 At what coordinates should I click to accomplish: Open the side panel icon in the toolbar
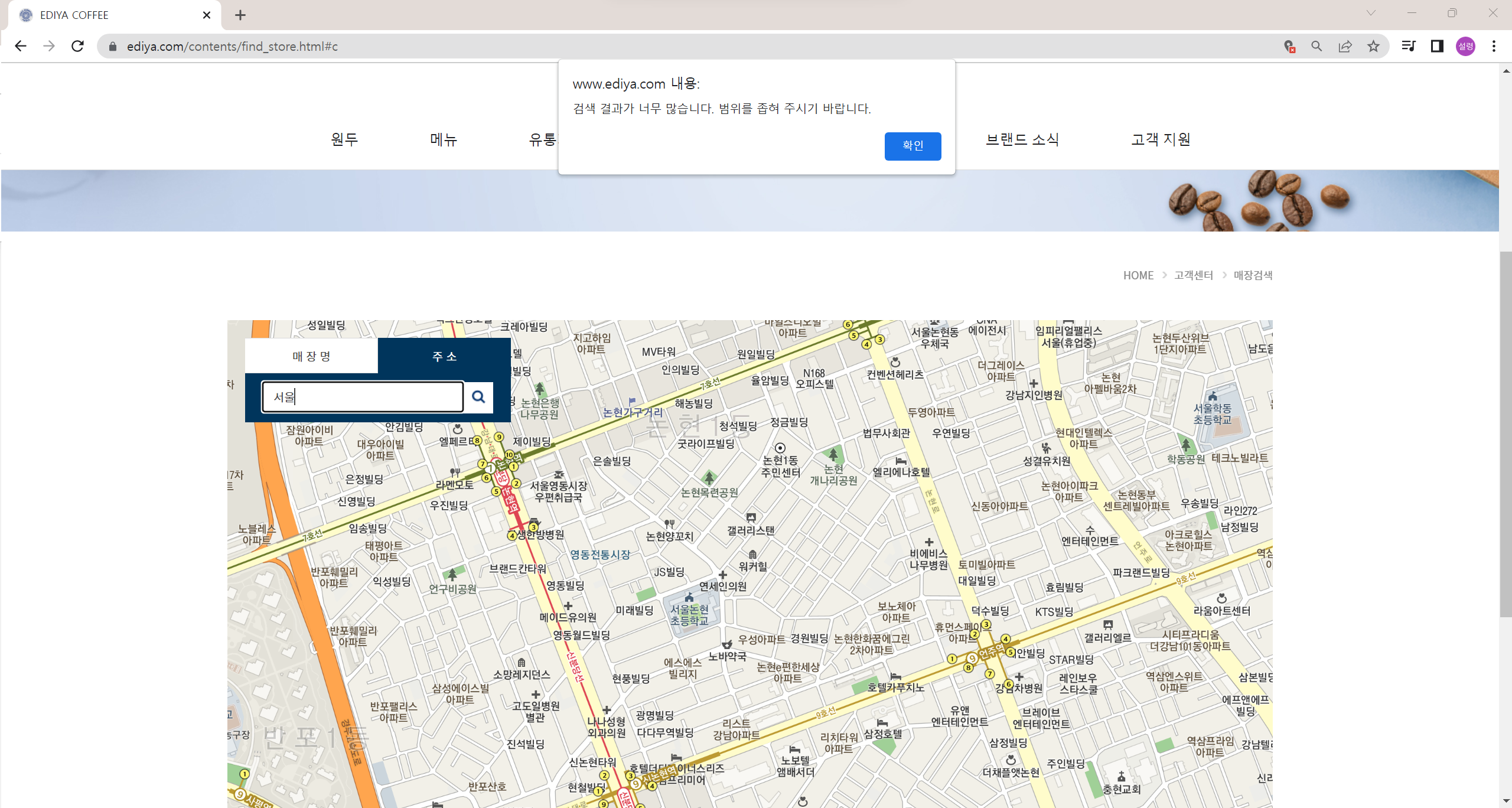[1437, 46]
